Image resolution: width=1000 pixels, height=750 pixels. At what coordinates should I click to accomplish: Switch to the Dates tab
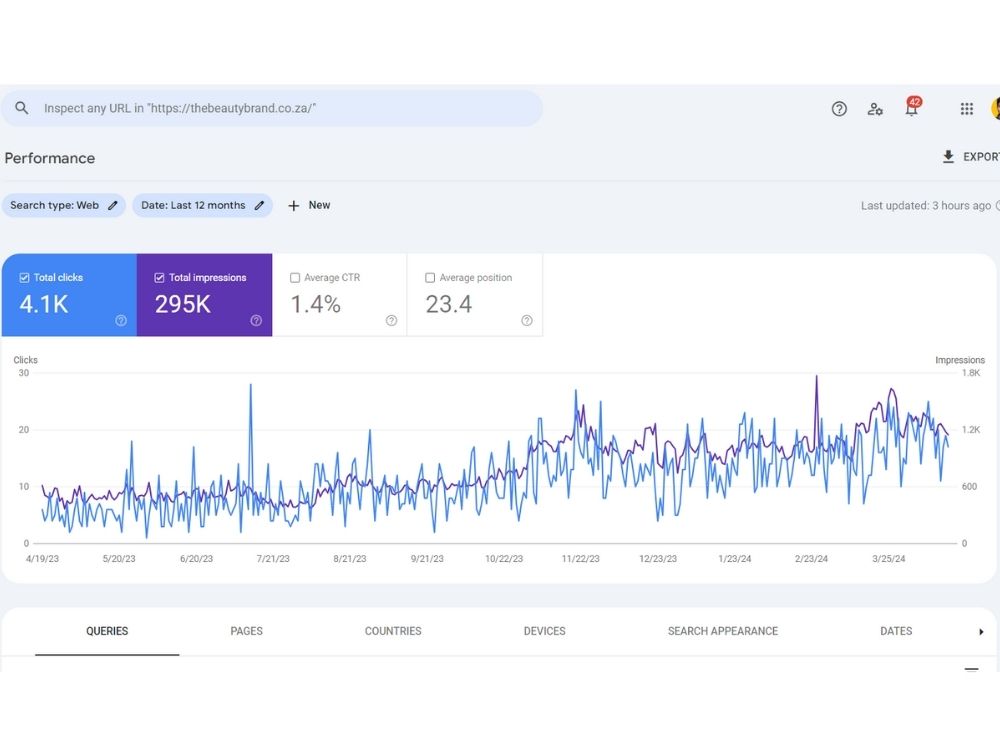pyautogui.click(x=896, y=631)
